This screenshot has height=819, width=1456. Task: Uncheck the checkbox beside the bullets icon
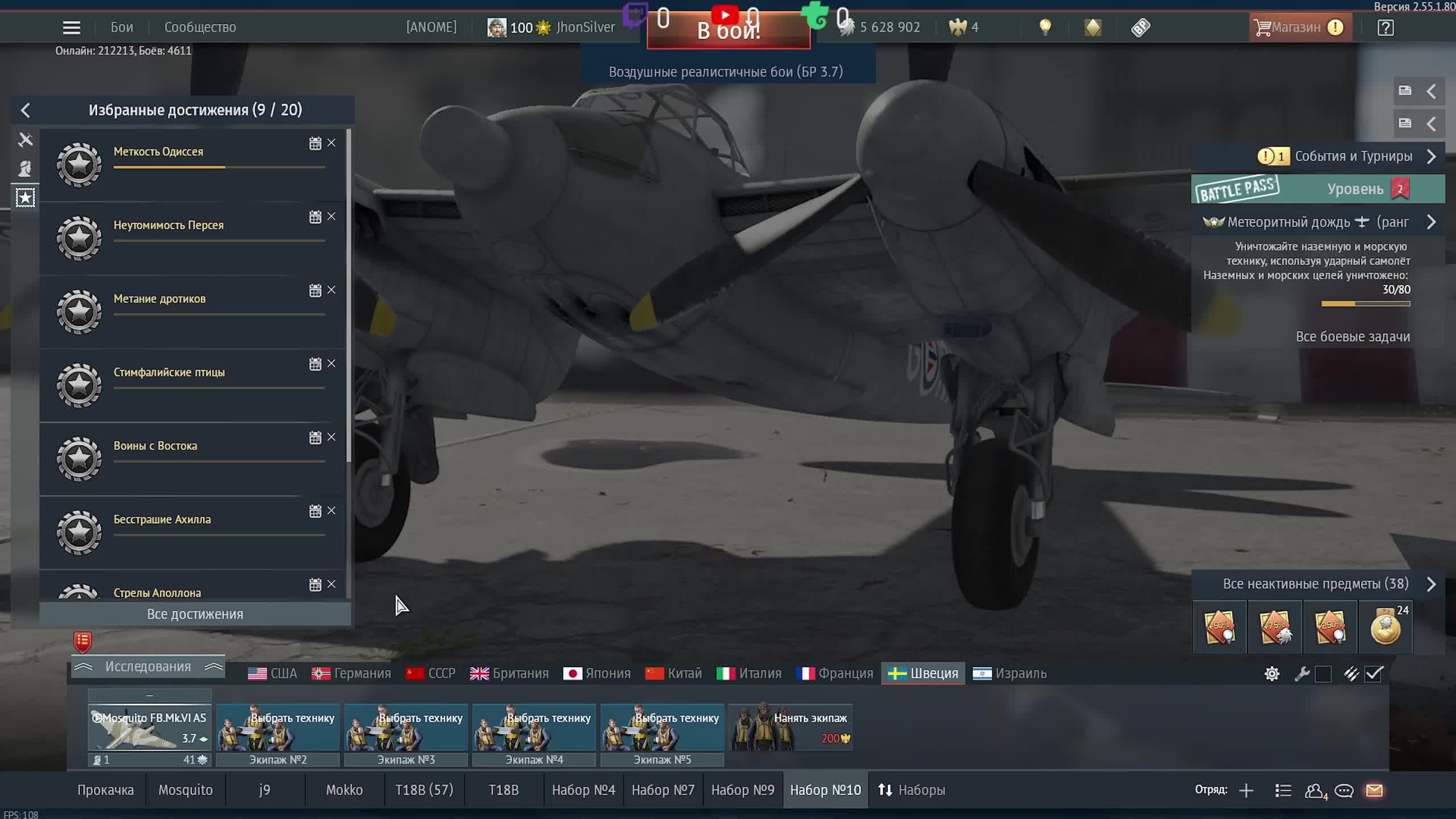1375,673
